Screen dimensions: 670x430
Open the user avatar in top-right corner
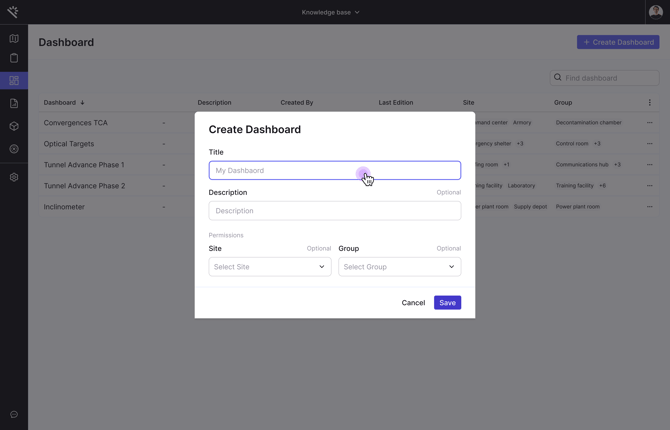[656, 12]
